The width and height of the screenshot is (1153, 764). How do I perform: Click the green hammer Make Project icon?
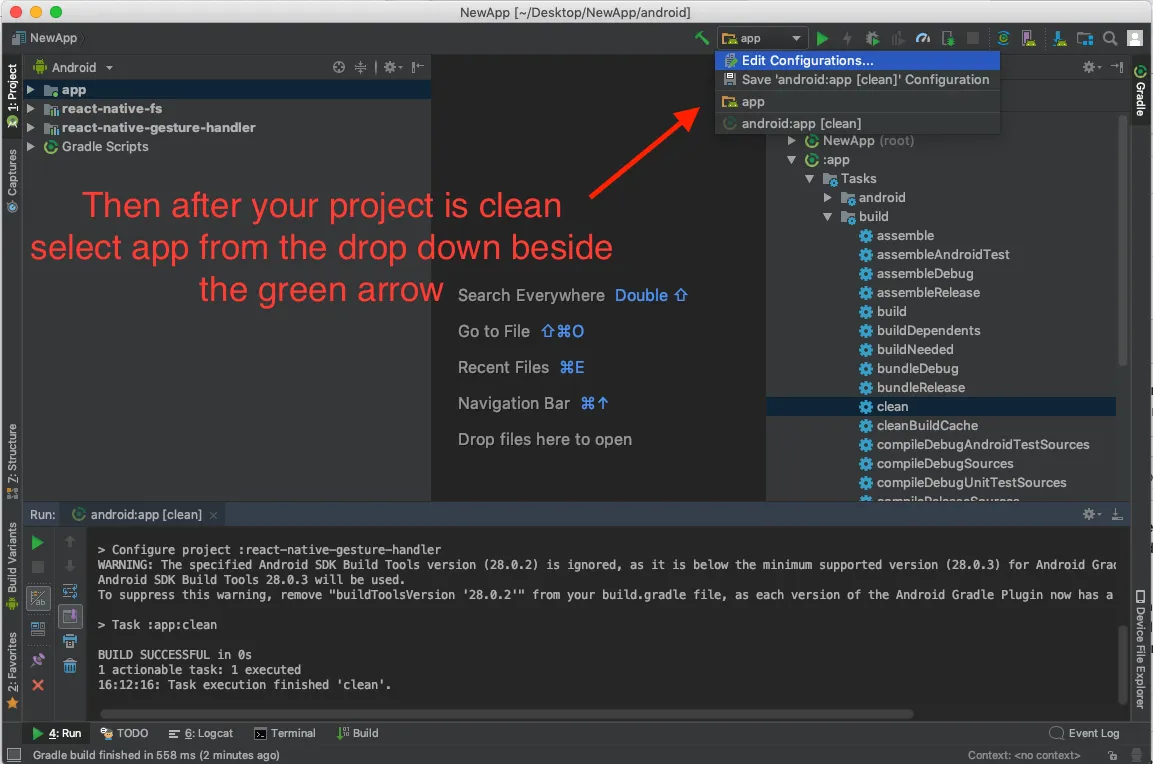point(702,38)
